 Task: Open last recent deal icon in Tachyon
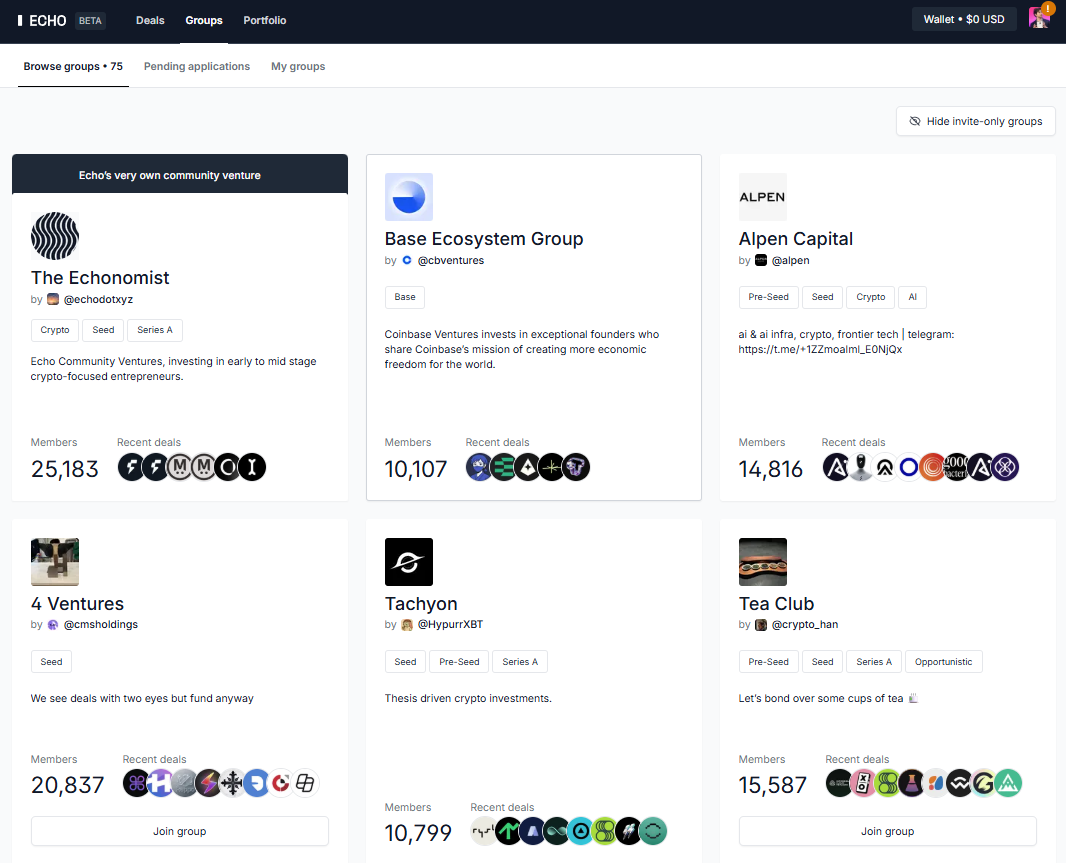(653, 831)
